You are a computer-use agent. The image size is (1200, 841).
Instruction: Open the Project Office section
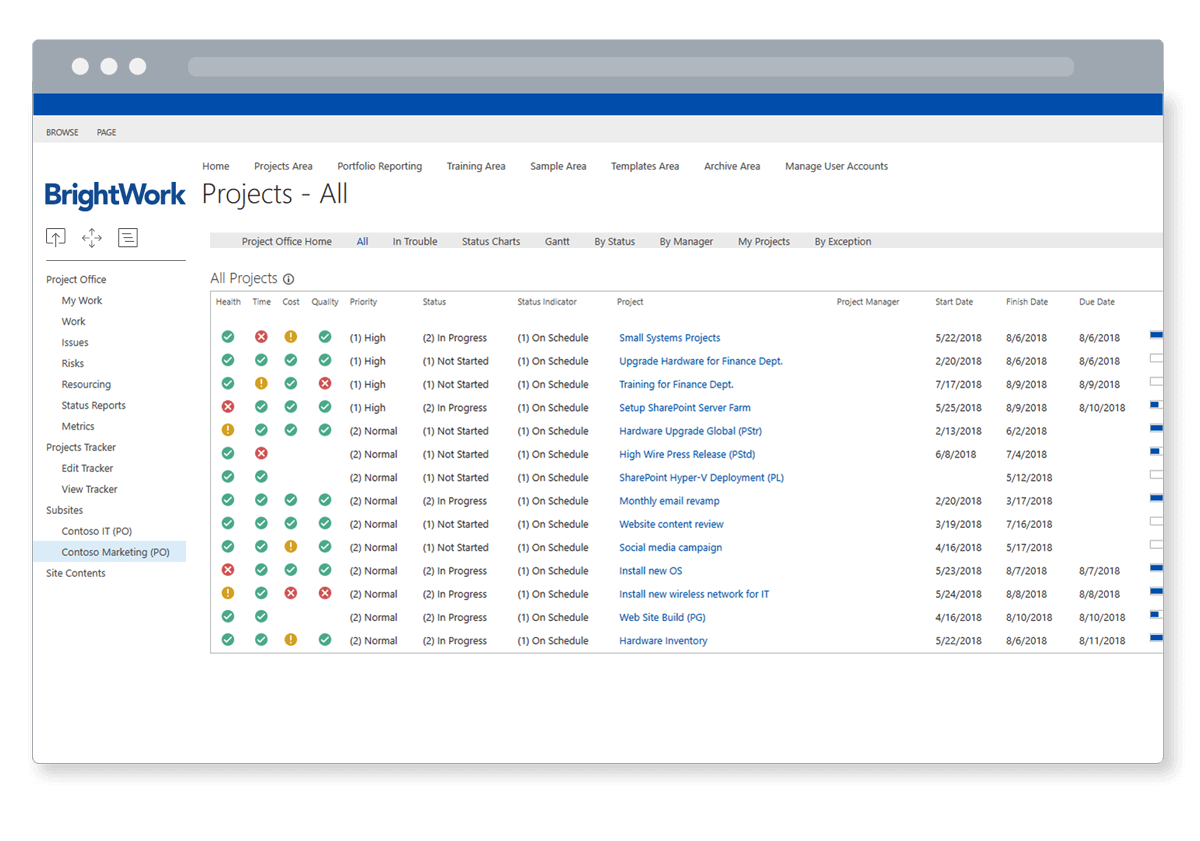point(74,279)
